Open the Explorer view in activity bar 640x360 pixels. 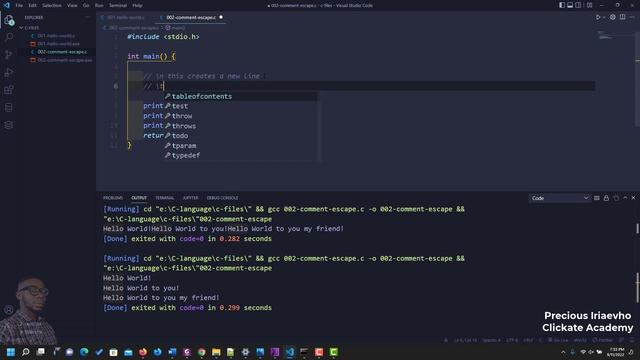click(9, 20)
